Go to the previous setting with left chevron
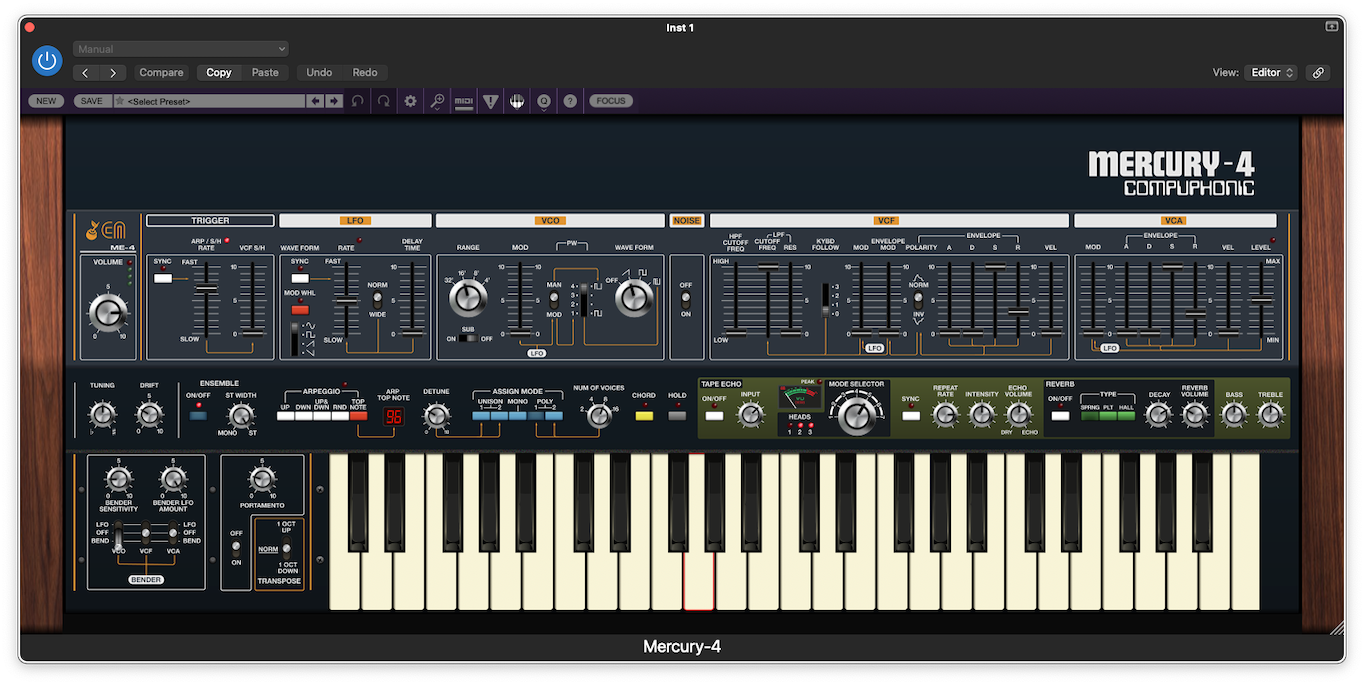Image resolution: width=1364 pixels, height=685 pixels. point(86,72)
